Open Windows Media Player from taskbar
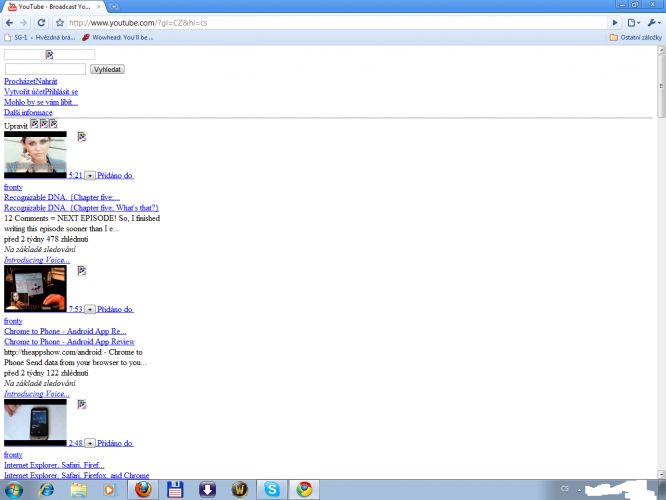Screen dimensions: 666x500 109,490
